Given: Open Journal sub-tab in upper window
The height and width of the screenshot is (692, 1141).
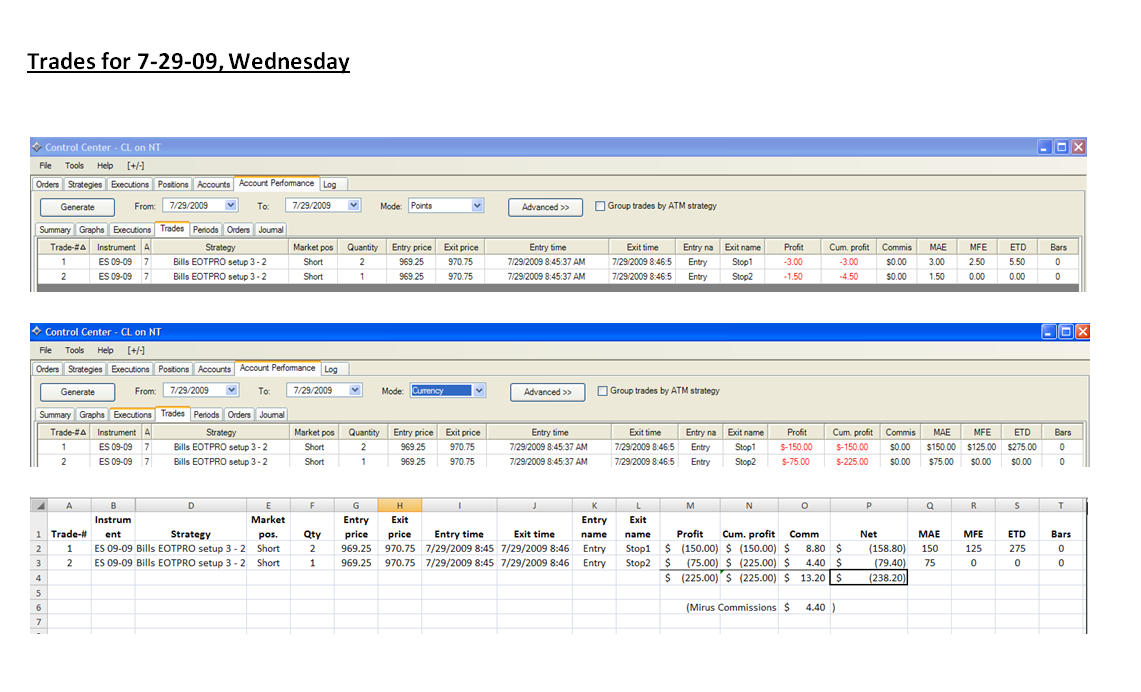Looking at the screenshot, I should point(271,230).
